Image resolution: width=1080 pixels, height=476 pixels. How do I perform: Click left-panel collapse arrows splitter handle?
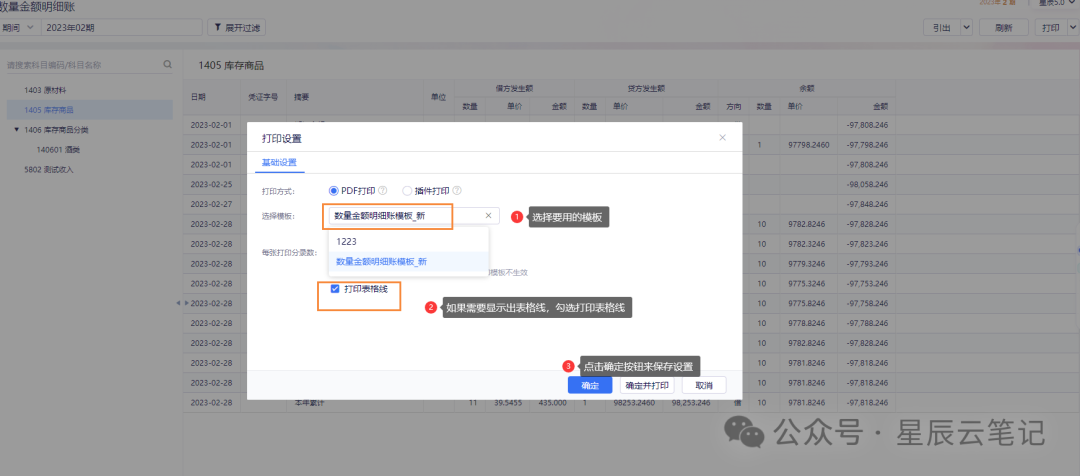tap(182, 303)
